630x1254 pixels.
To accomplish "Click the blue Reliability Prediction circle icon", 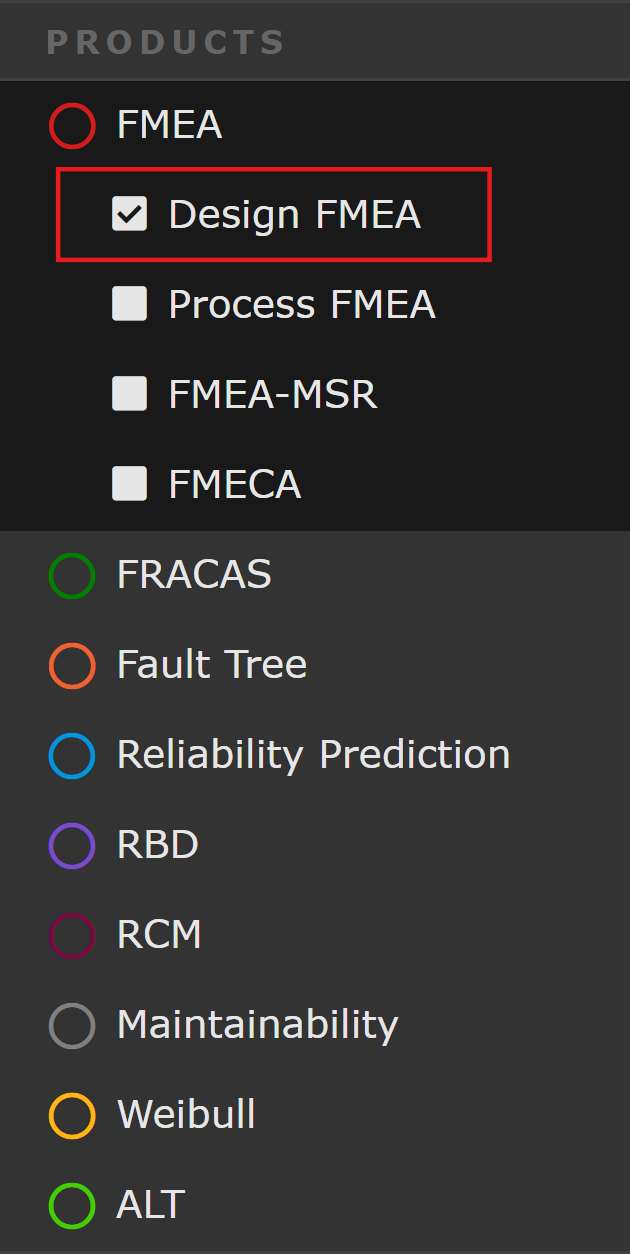I will (x=72, y=756).
